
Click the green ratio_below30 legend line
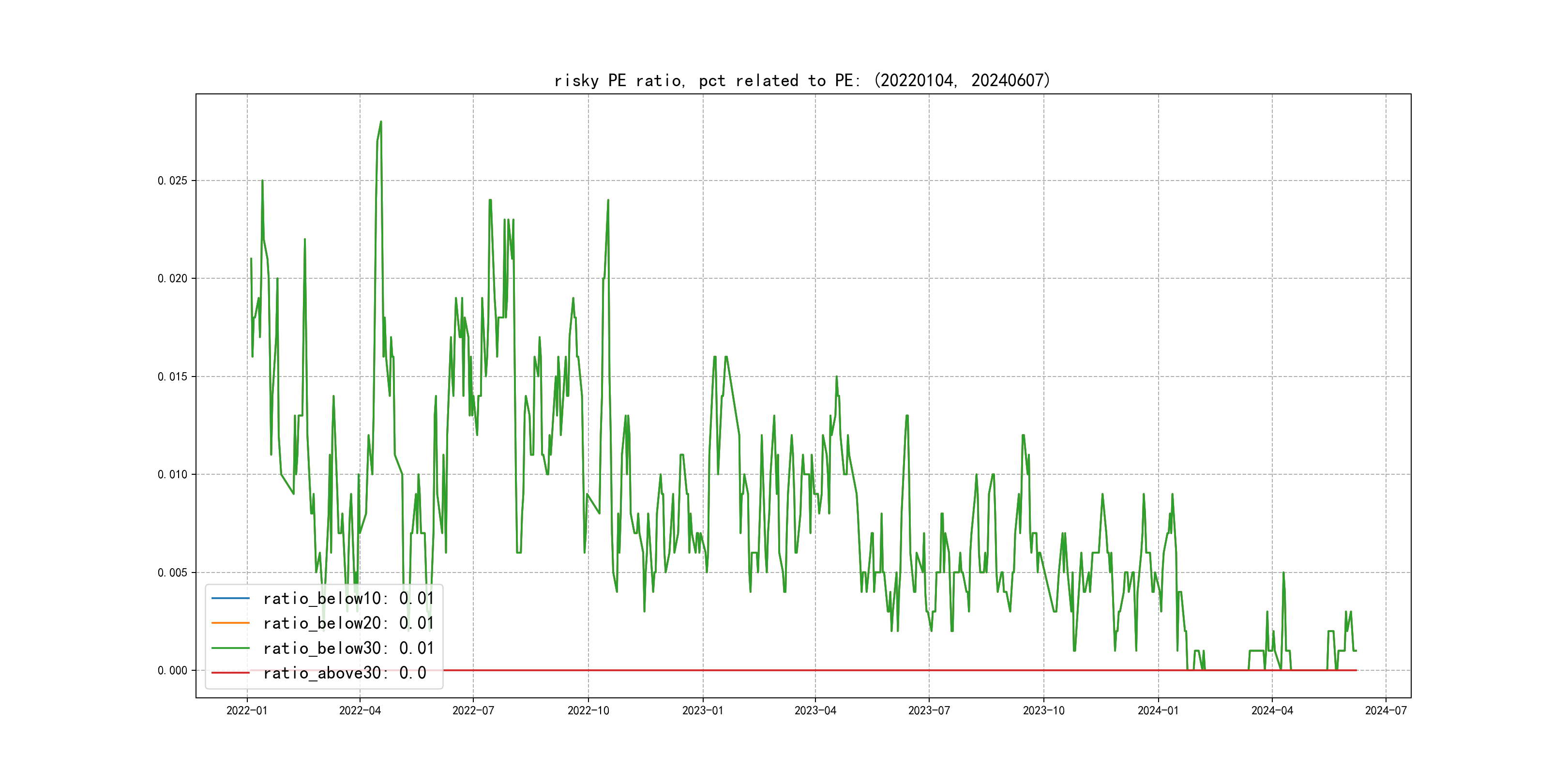point(230,648)
